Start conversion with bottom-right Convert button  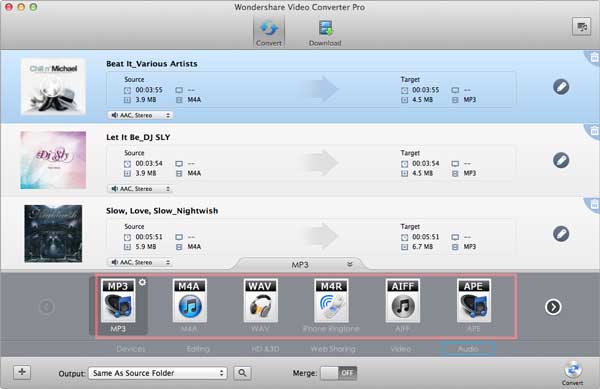[573, 373]
